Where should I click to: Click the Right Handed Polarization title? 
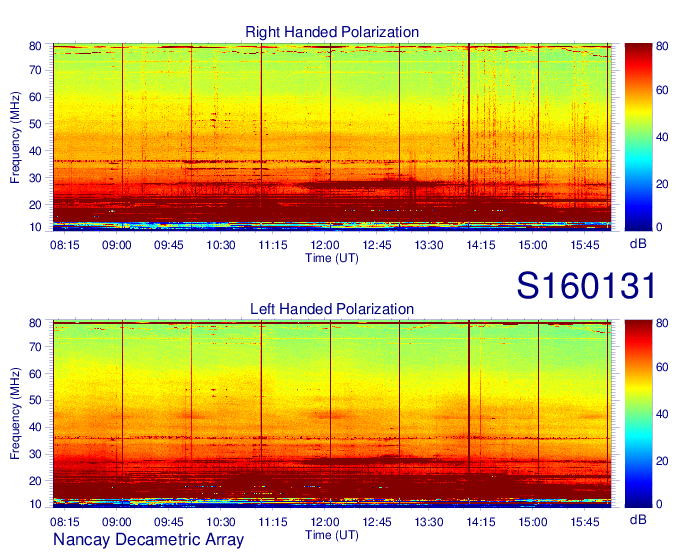[332, 32]
